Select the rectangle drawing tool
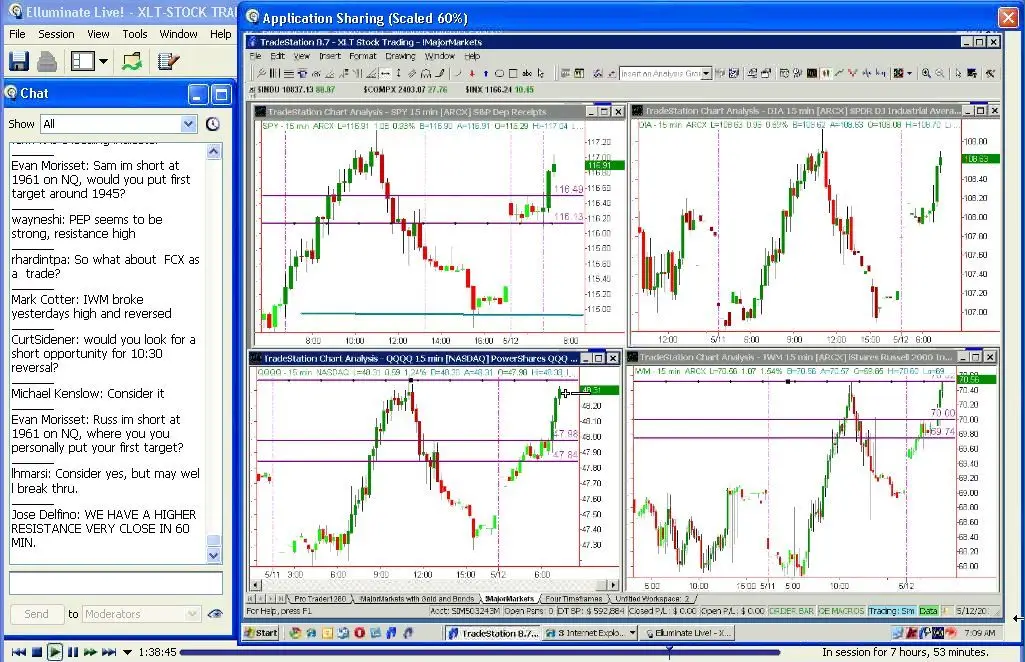The height and width of the screenshot is (662, 1025). coord(513,74)
